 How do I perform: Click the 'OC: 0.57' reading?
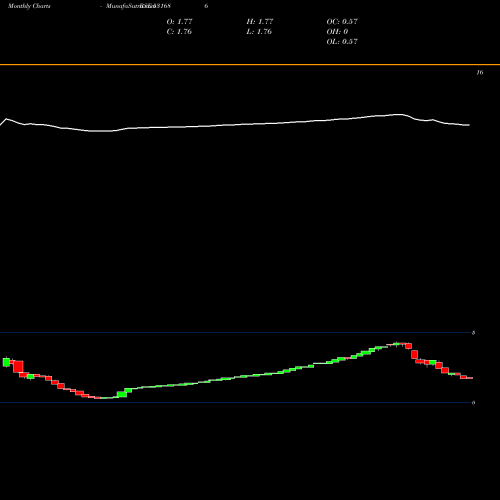(x=342, y=21)
